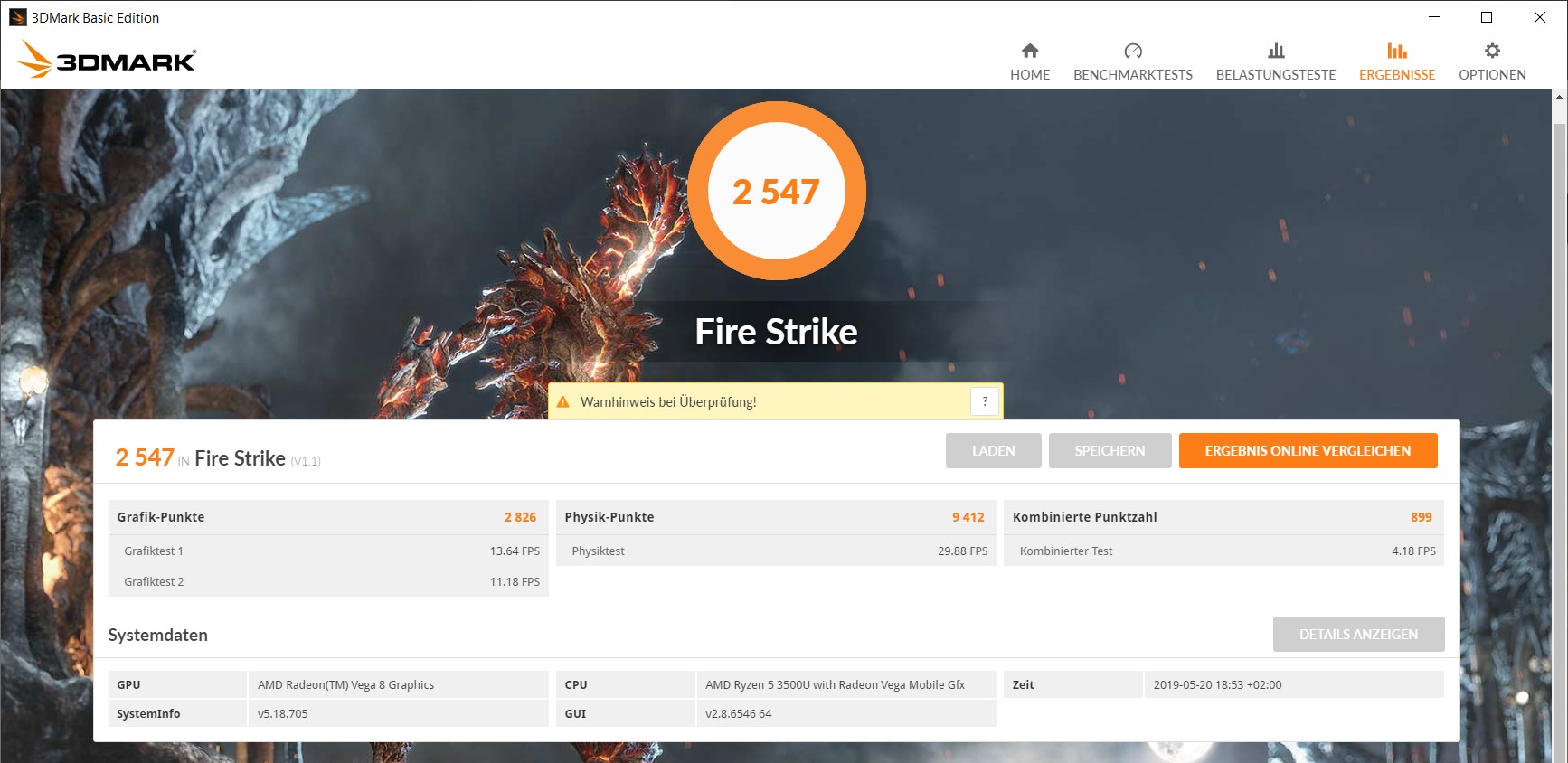
Task: Click the Grafiktest 1 row
Action: (x=328, y=551)
